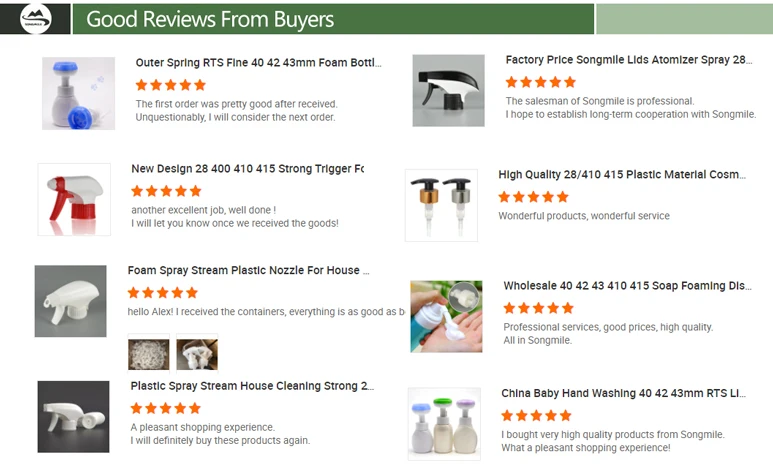View the white sprayer on black background

[x=73, y=417]
